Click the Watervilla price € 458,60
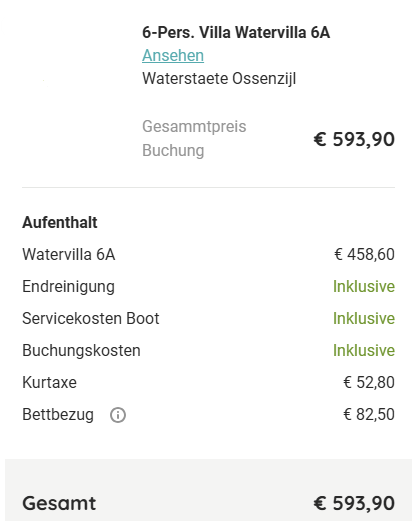Screen dimensions: 412x521 [364, 254]
